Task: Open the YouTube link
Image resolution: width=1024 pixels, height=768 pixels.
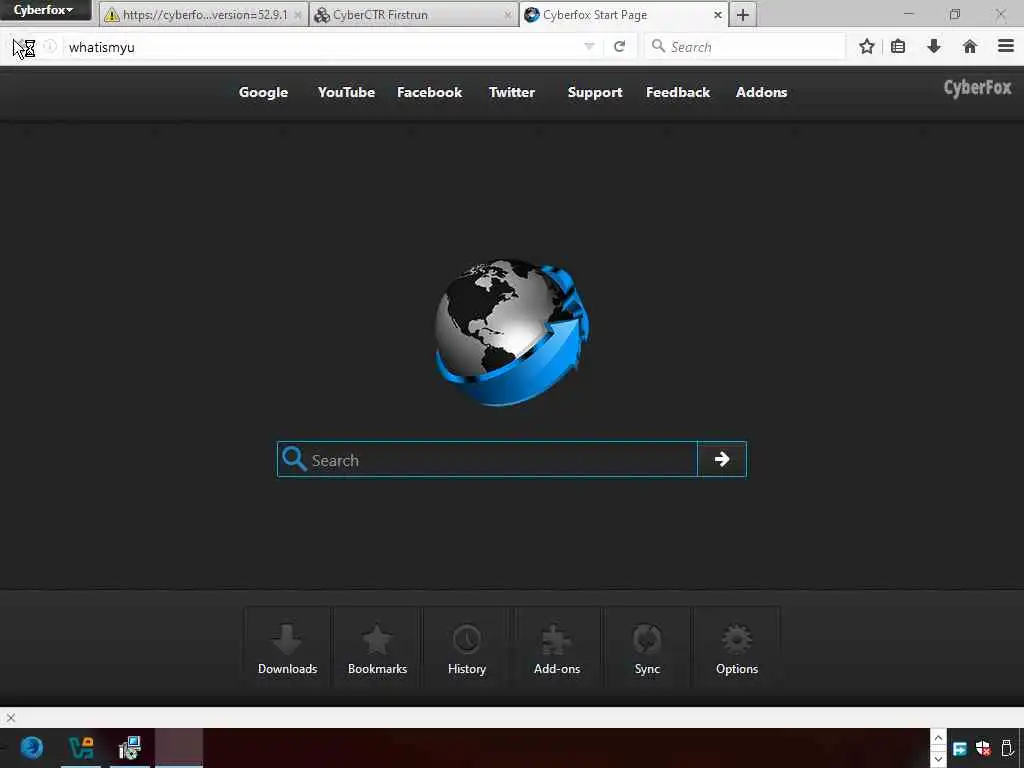Action: click(x=346, y=93)
